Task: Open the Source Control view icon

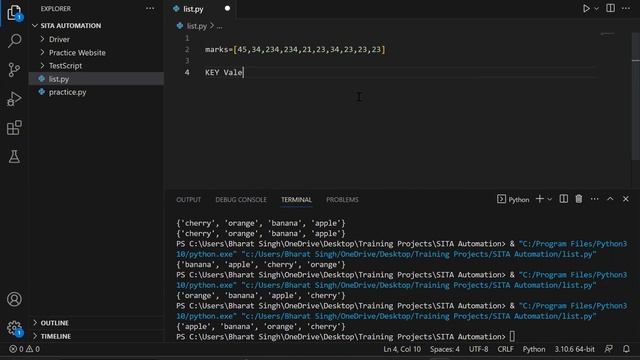Action: click(14, 69)
